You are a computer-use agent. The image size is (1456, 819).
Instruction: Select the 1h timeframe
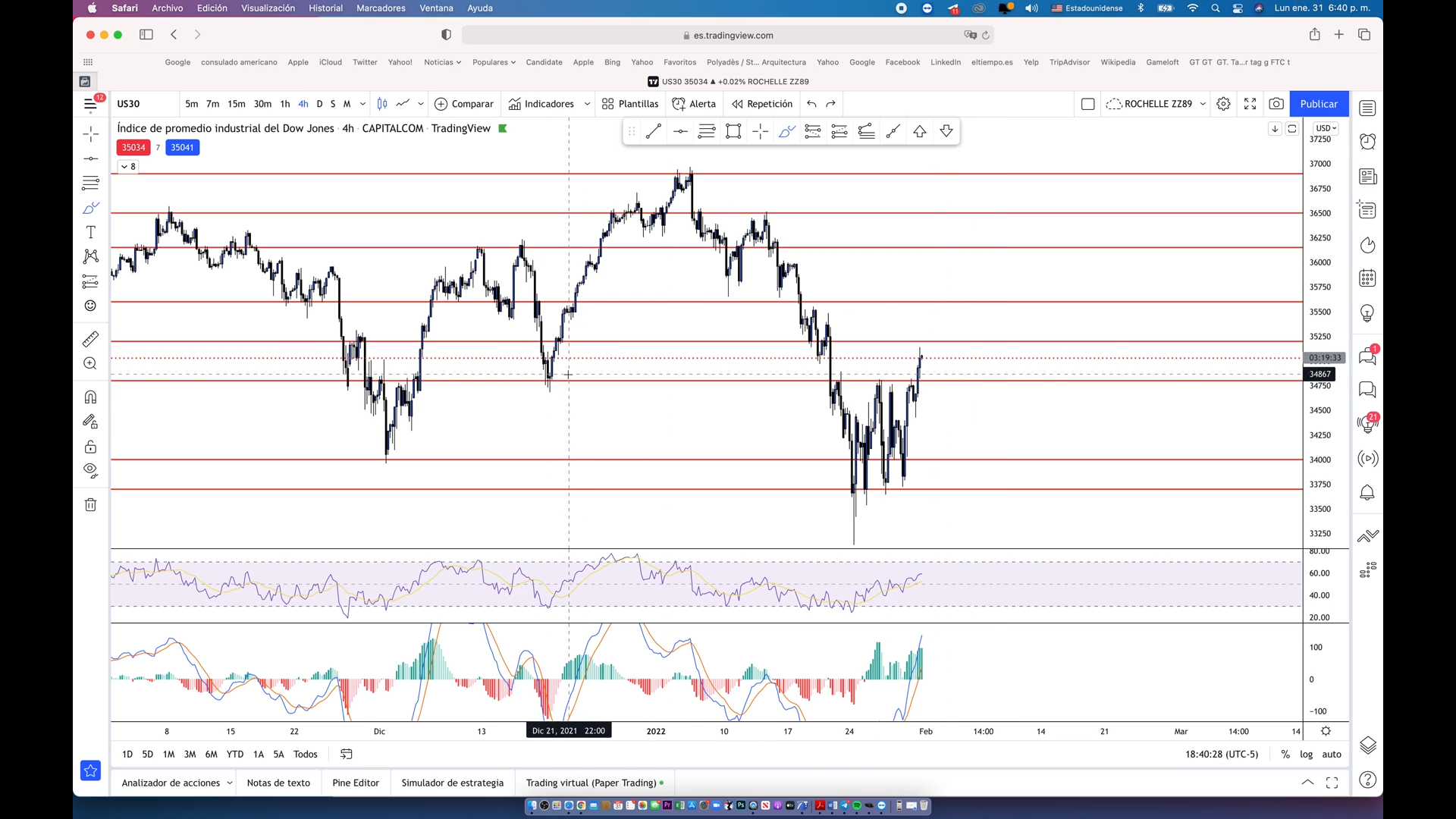pyautogui.click(x=285, y=104)
